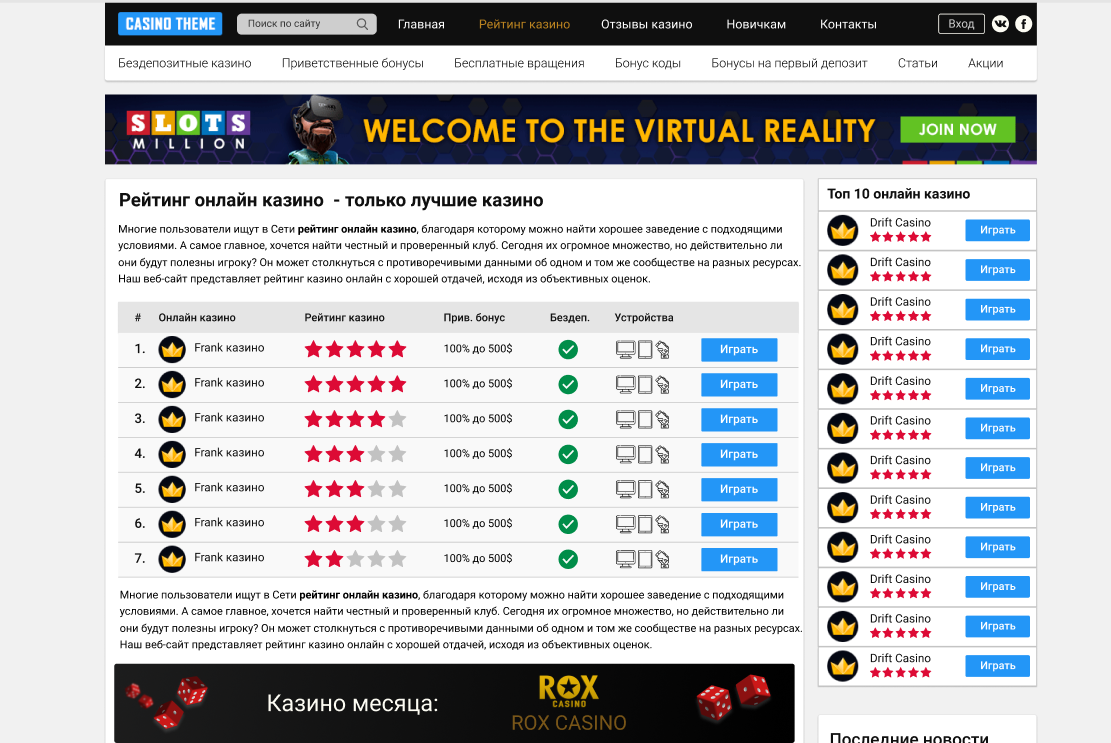Click the crown logo in table row 7

point(171,559)
